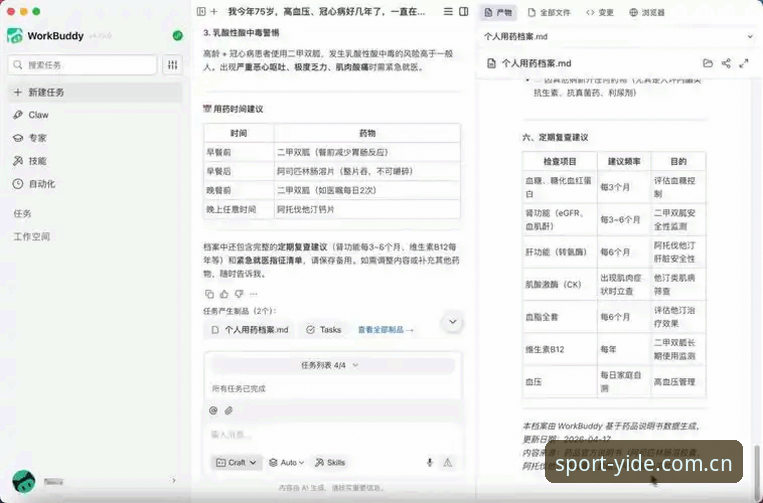
Task: Open the Craft mode dropdown
Action: click(236, 463)
